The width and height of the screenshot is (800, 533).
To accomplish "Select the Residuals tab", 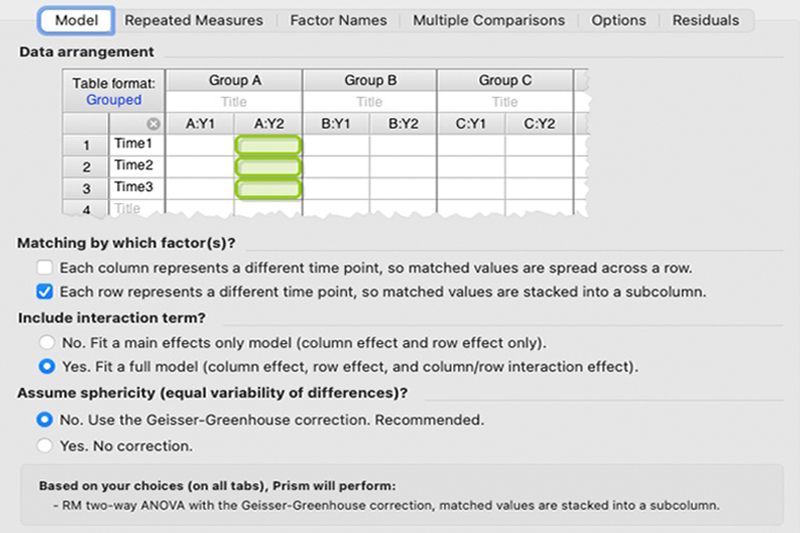I will (705, 20).
